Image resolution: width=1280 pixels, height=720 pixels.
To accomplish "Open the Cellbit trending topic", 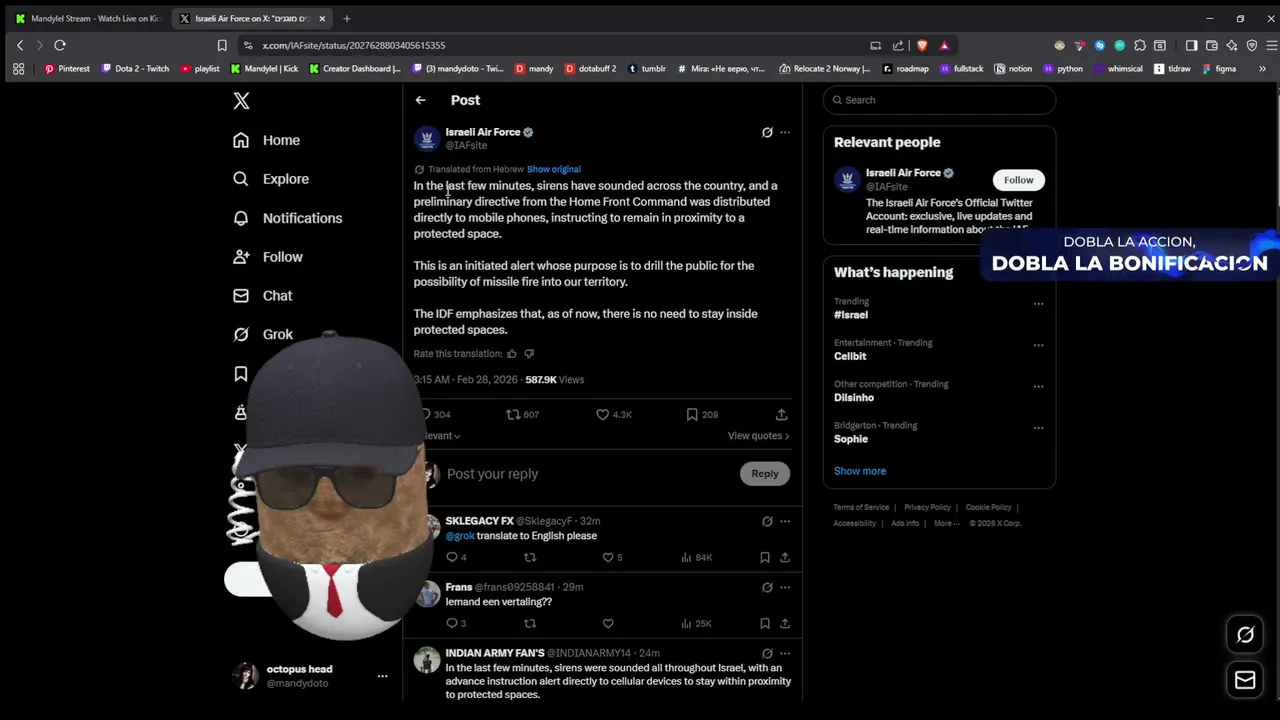I will 850,356.
